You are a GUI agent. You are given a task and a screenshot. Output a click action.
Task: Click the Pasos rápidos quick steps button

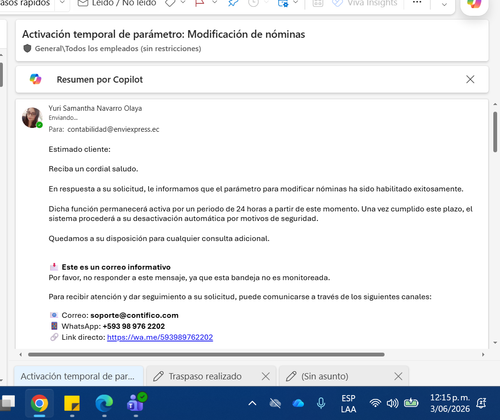pyautogui.click(x=25, y=3)
